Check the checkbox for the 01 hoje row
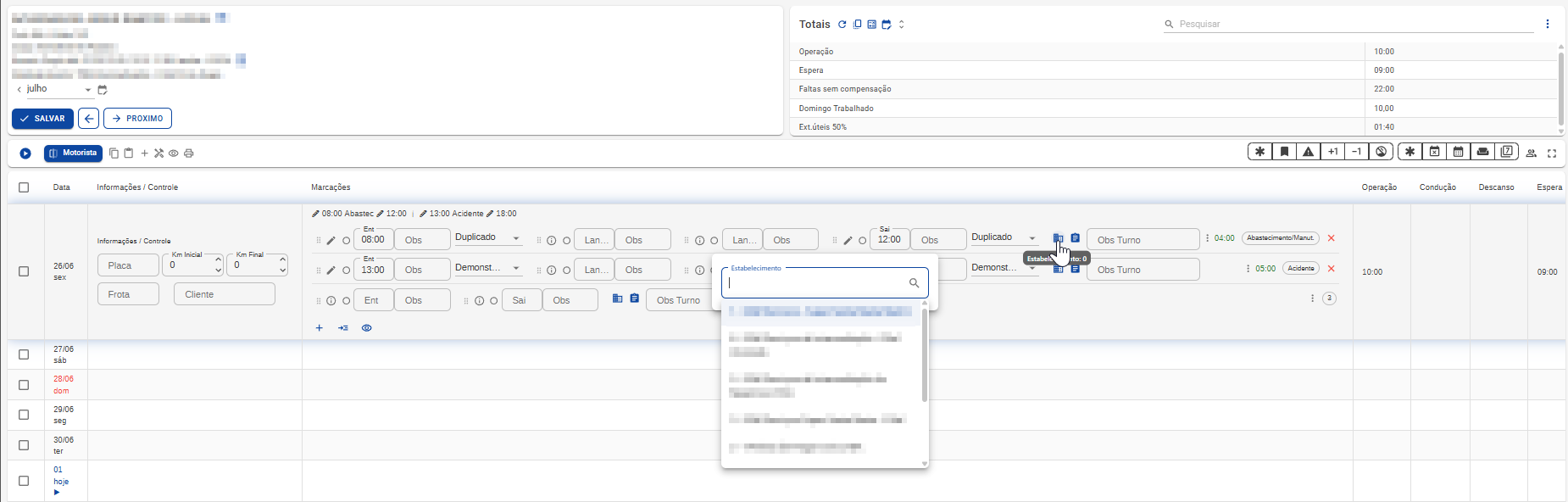This screenshot has width=1568, height=502. point(24,481)
